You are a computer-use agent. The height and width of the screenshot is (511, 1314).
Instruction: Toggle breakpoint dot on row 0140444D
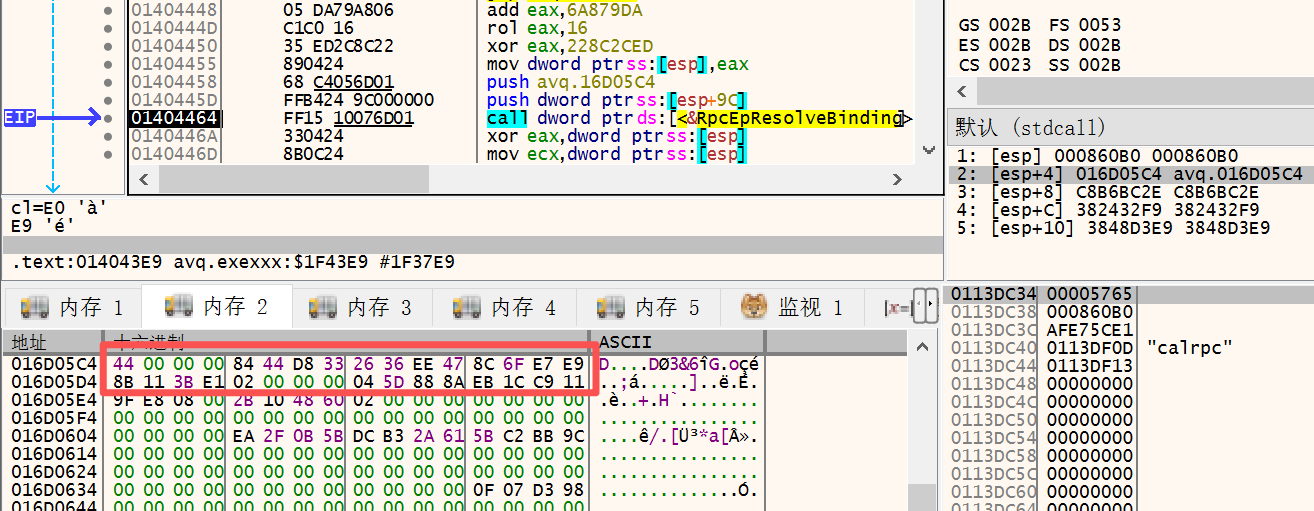pyautogui.click(x=108, y=29)
